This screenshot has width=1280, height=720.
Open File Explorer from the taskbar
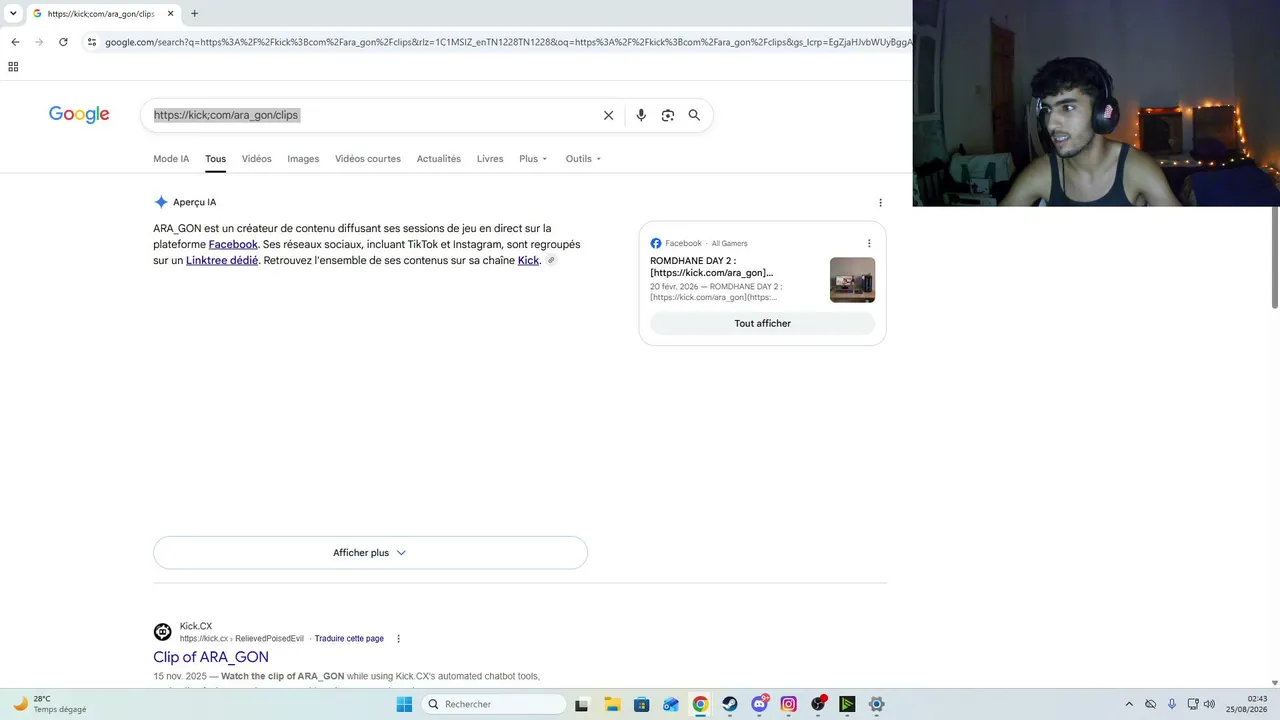coord(612,704)
